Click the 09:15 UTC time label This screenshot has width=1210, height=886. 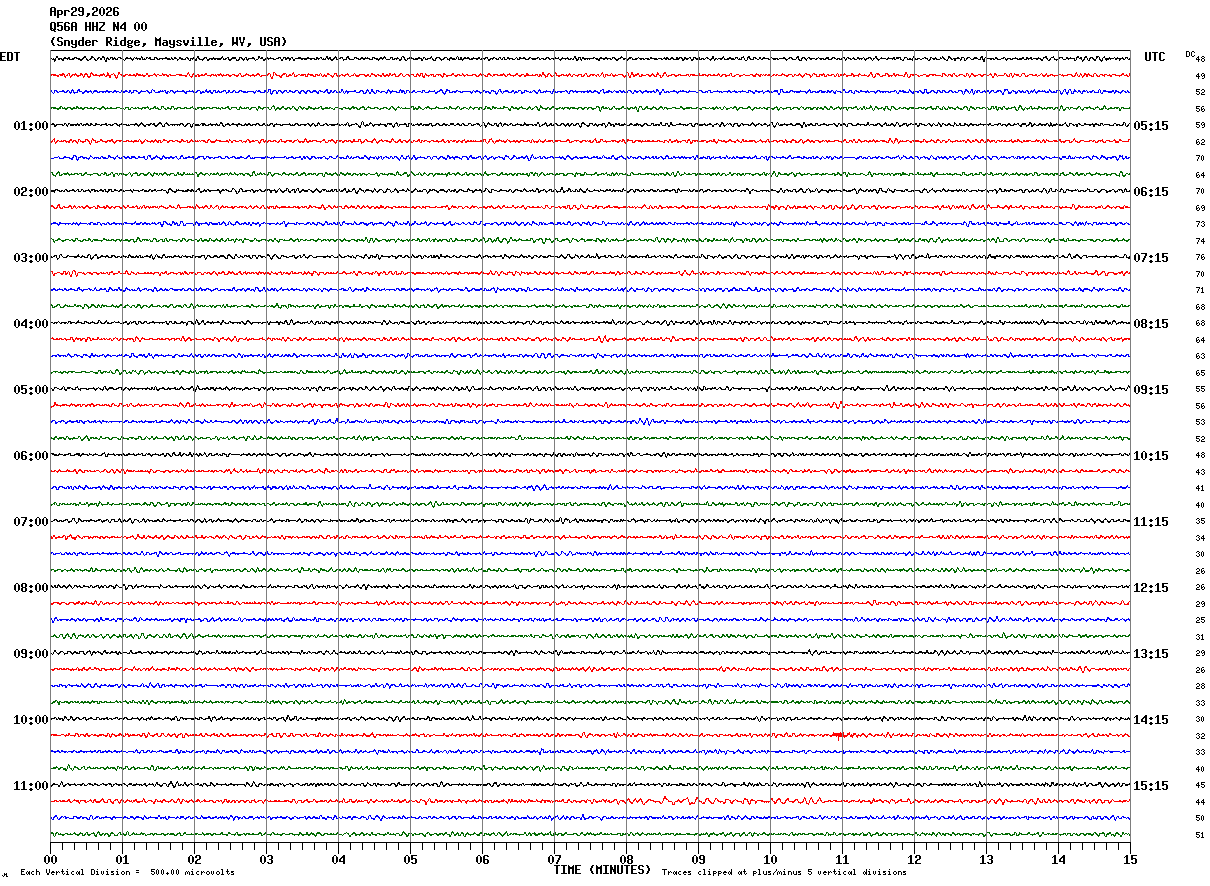(x=1150, y=390)
